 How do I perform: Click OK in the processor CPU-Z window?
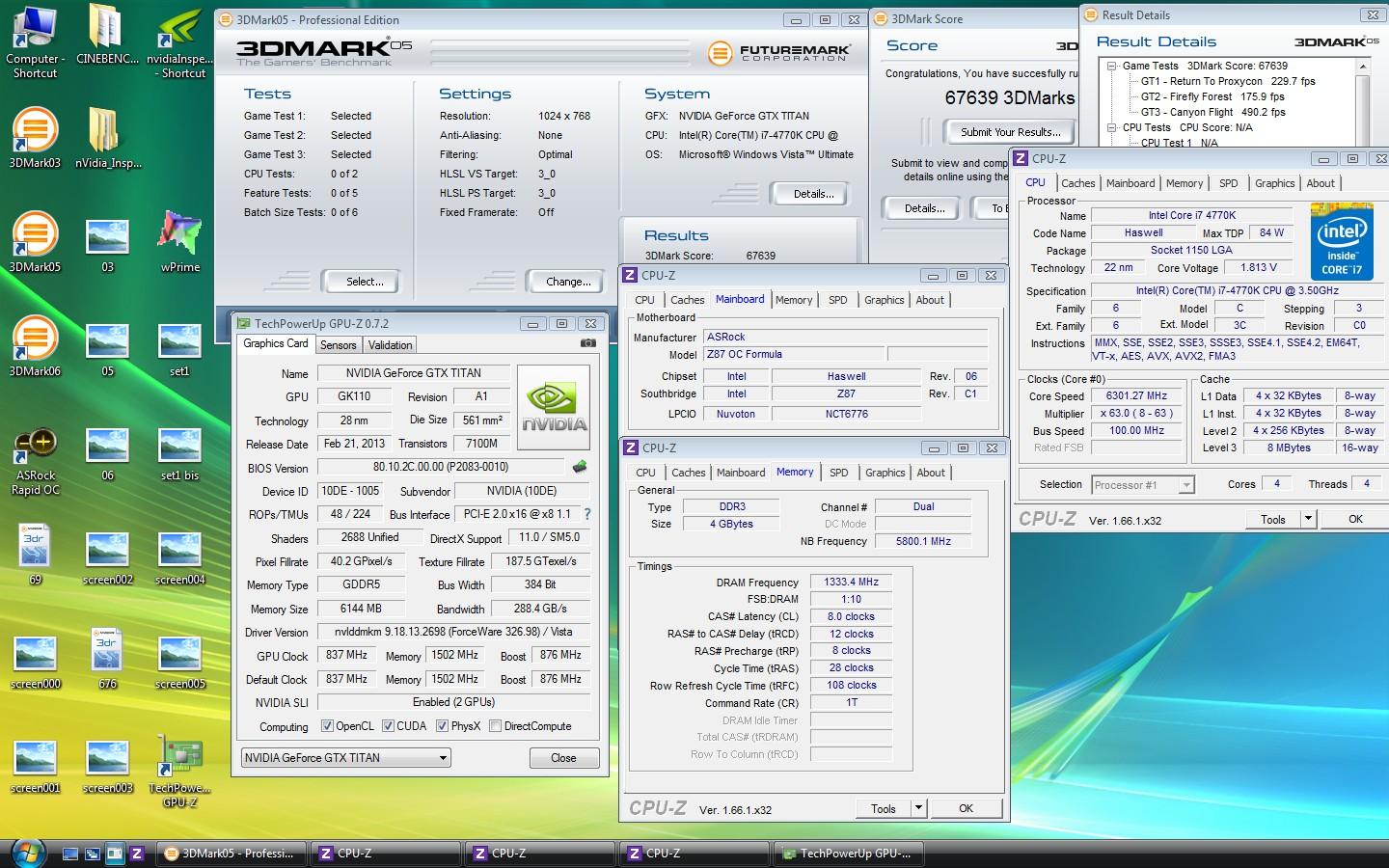pyautogui.click(x=1355, y=519)
